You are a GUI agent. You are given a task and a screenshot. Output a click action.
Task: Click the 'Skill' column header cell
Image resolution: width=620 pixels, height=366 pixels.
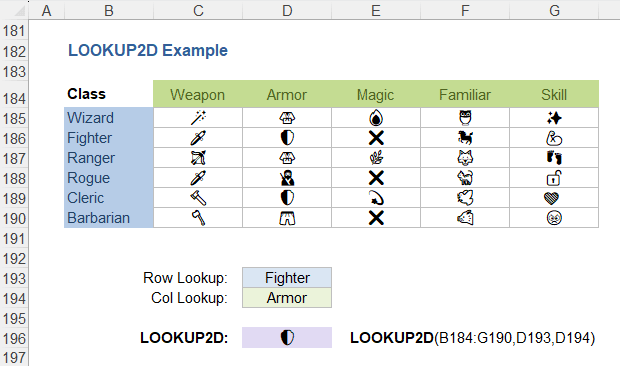(x=554, y=94)
